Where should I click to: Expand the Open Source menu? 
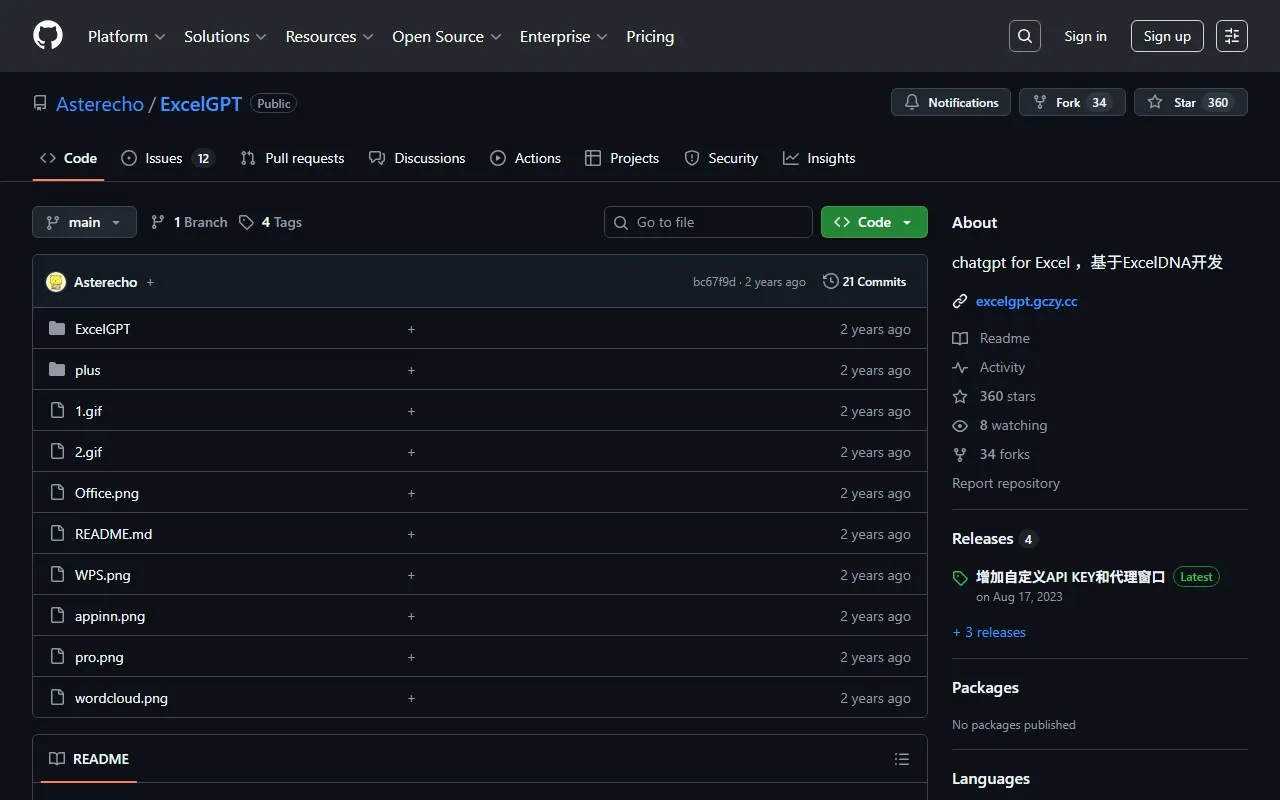click(x=446, y=36)
